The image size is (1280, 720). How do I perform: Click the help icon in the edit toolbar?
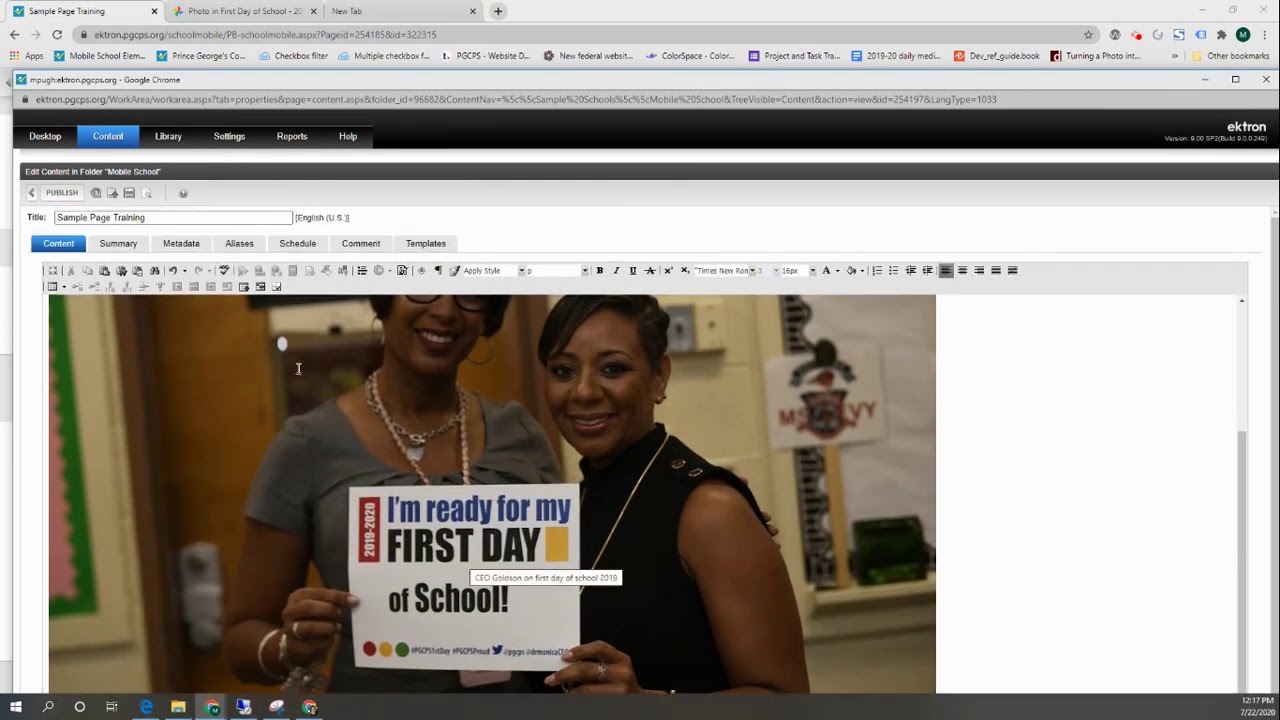[183, 193]
